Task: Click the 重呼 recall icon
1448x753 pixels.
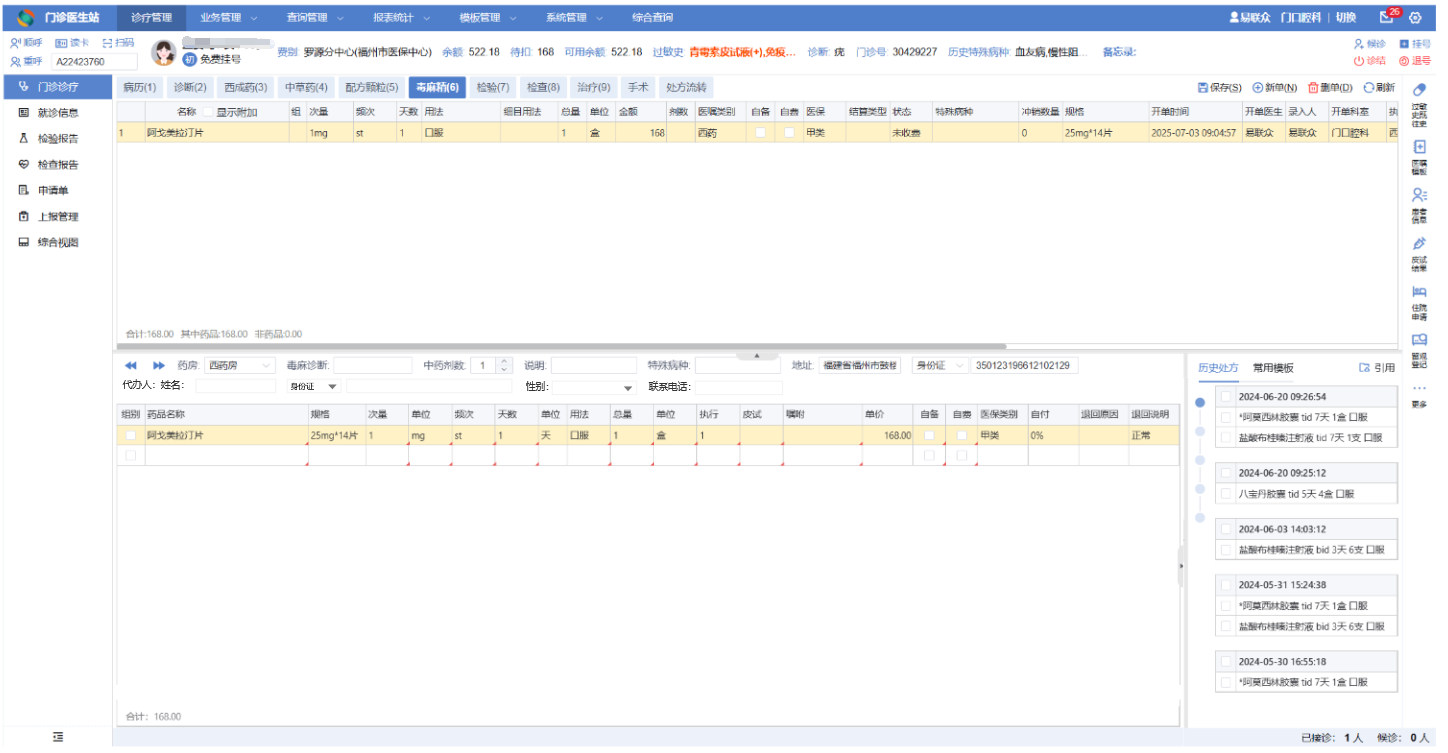Action: [x=15, y=61]
